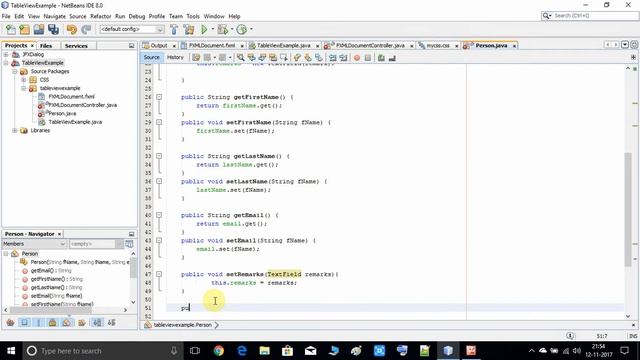640x360 pixels.
Task: Click the Save All toolbar icon
Action: click(53, 29)
